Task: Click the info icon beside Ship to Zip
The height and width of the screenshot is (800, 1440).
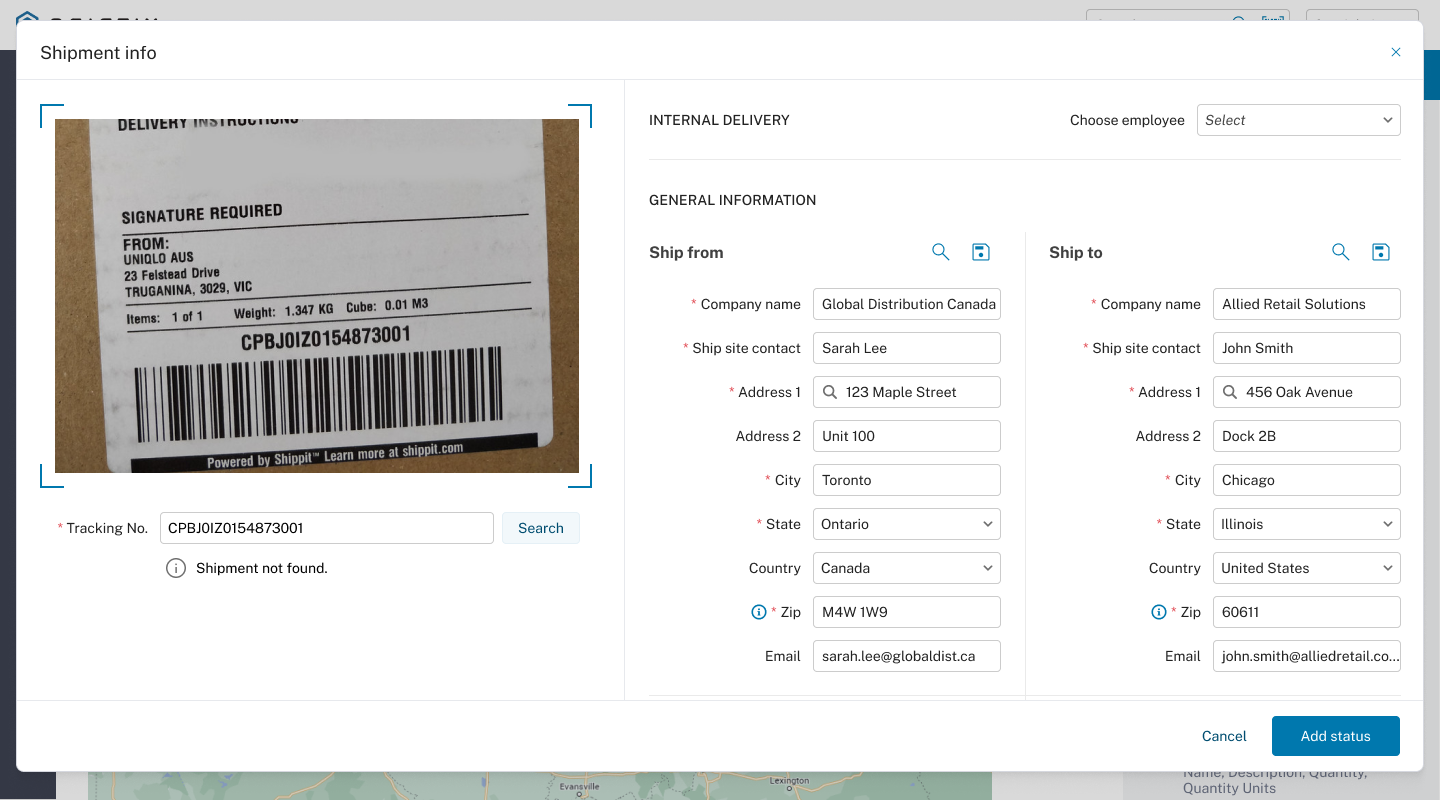Action: (1158, 612)
